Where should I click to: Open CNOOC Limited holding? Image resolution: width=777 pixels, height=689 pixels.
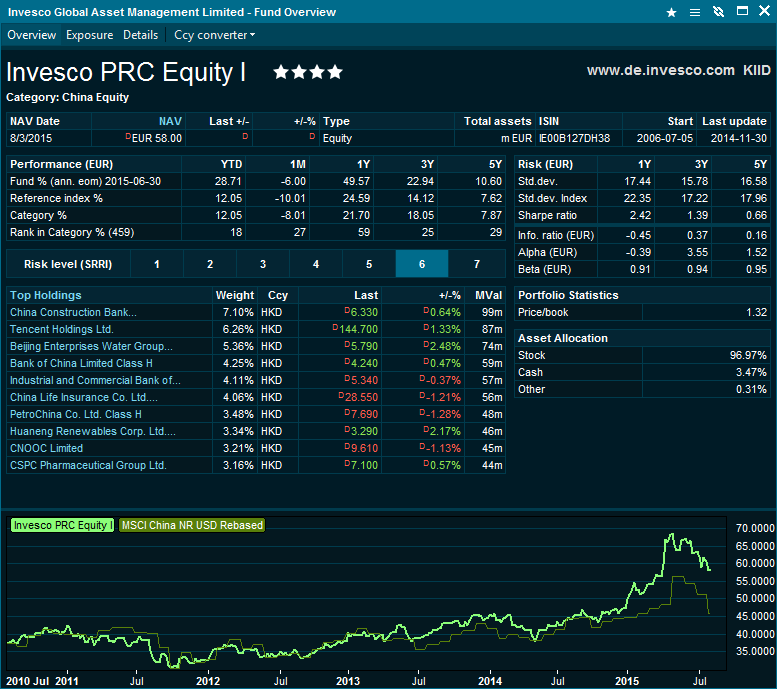click(47, 448)
